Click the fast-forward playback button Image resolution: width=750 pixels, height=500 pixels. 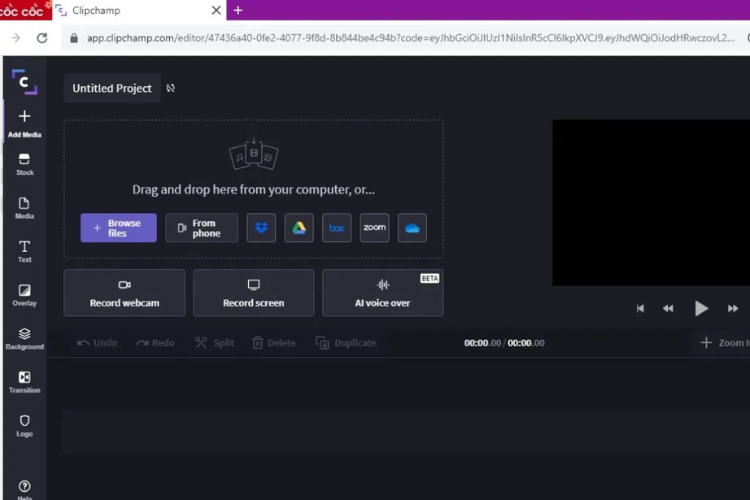point(733,309)
